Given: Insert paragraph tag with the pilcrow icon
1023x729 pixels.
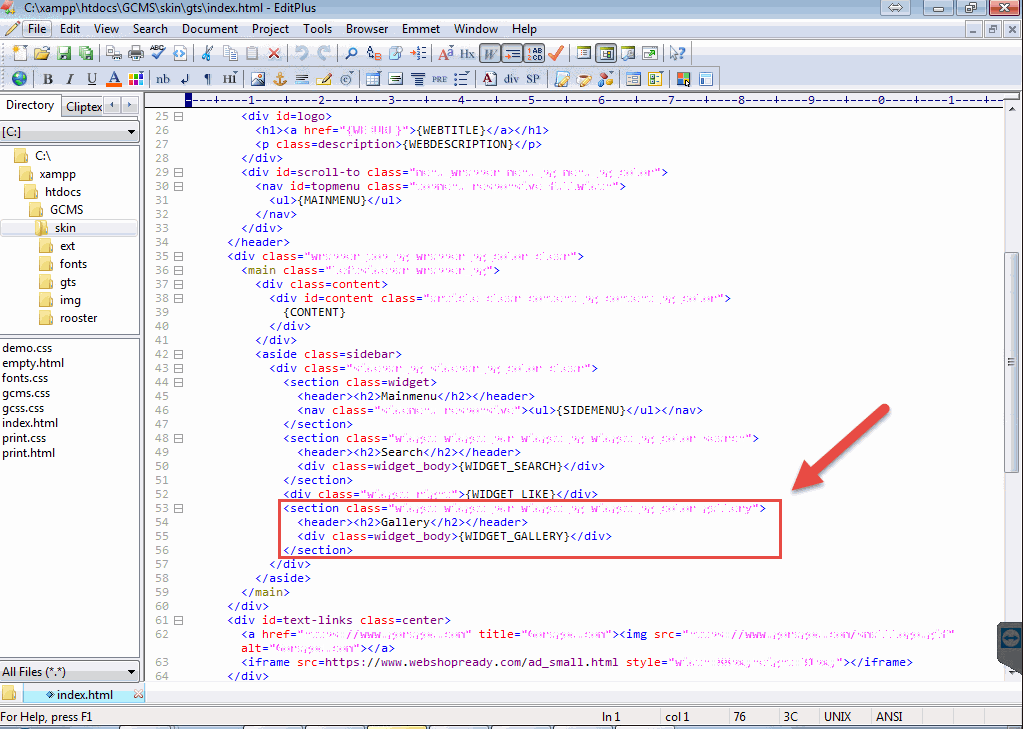Looking at the screenshot, I should coord(207,79).
